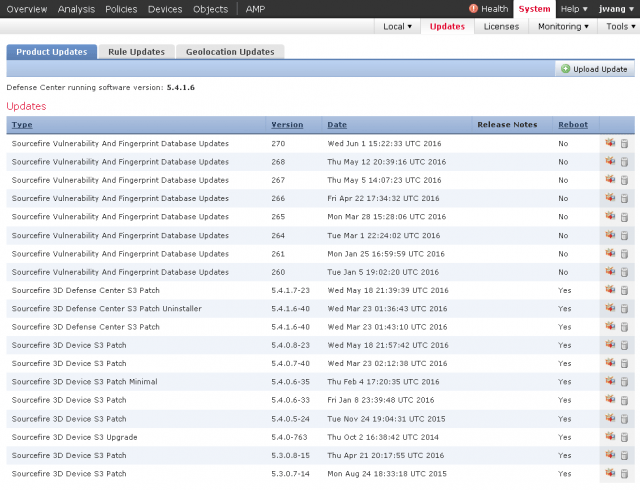Click the Sourcefire 3D Device S3 Upgrade row

(320, 437)
